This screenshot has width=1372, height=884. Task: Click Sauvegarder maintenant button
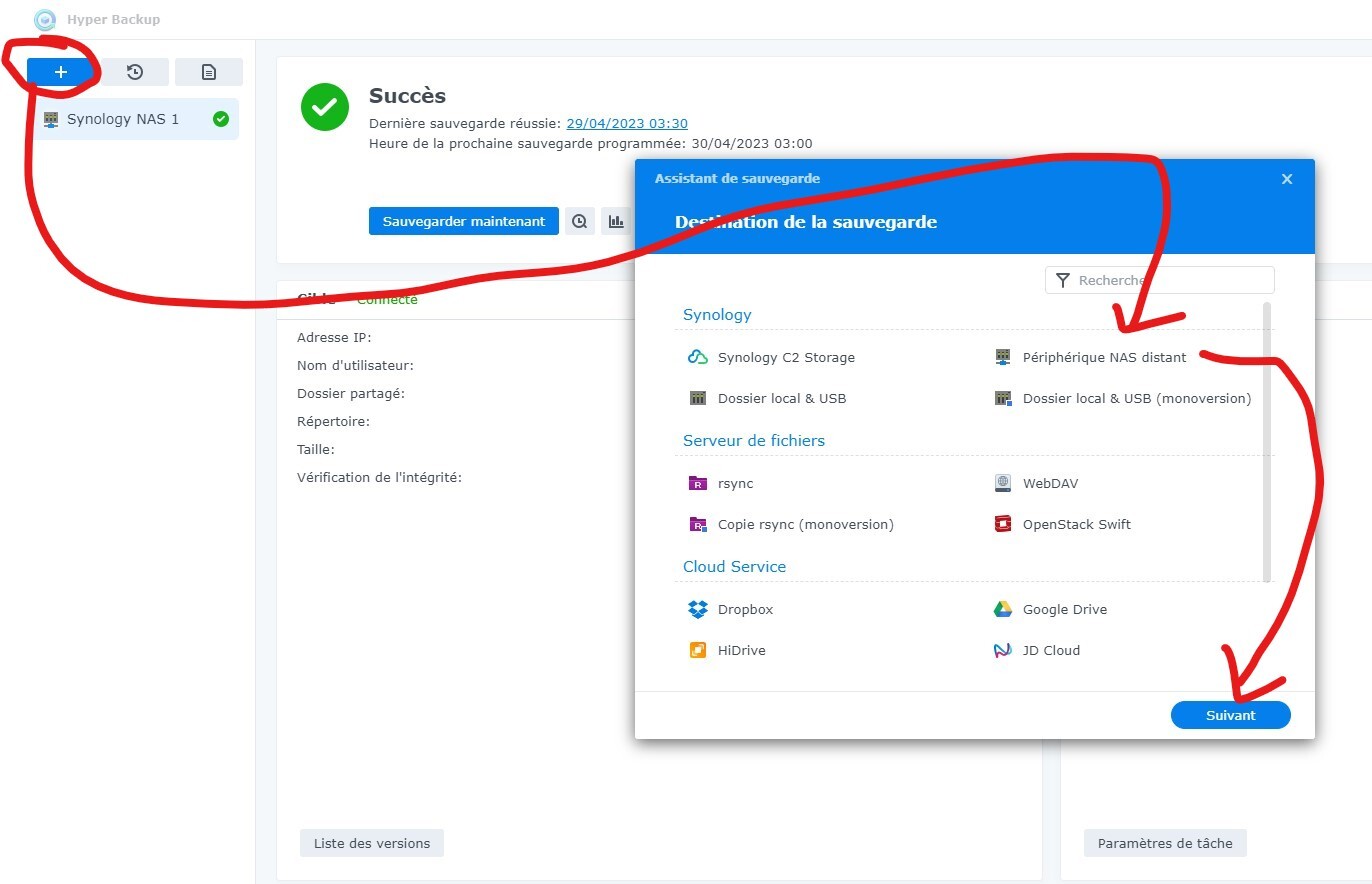tap(464, 221)
